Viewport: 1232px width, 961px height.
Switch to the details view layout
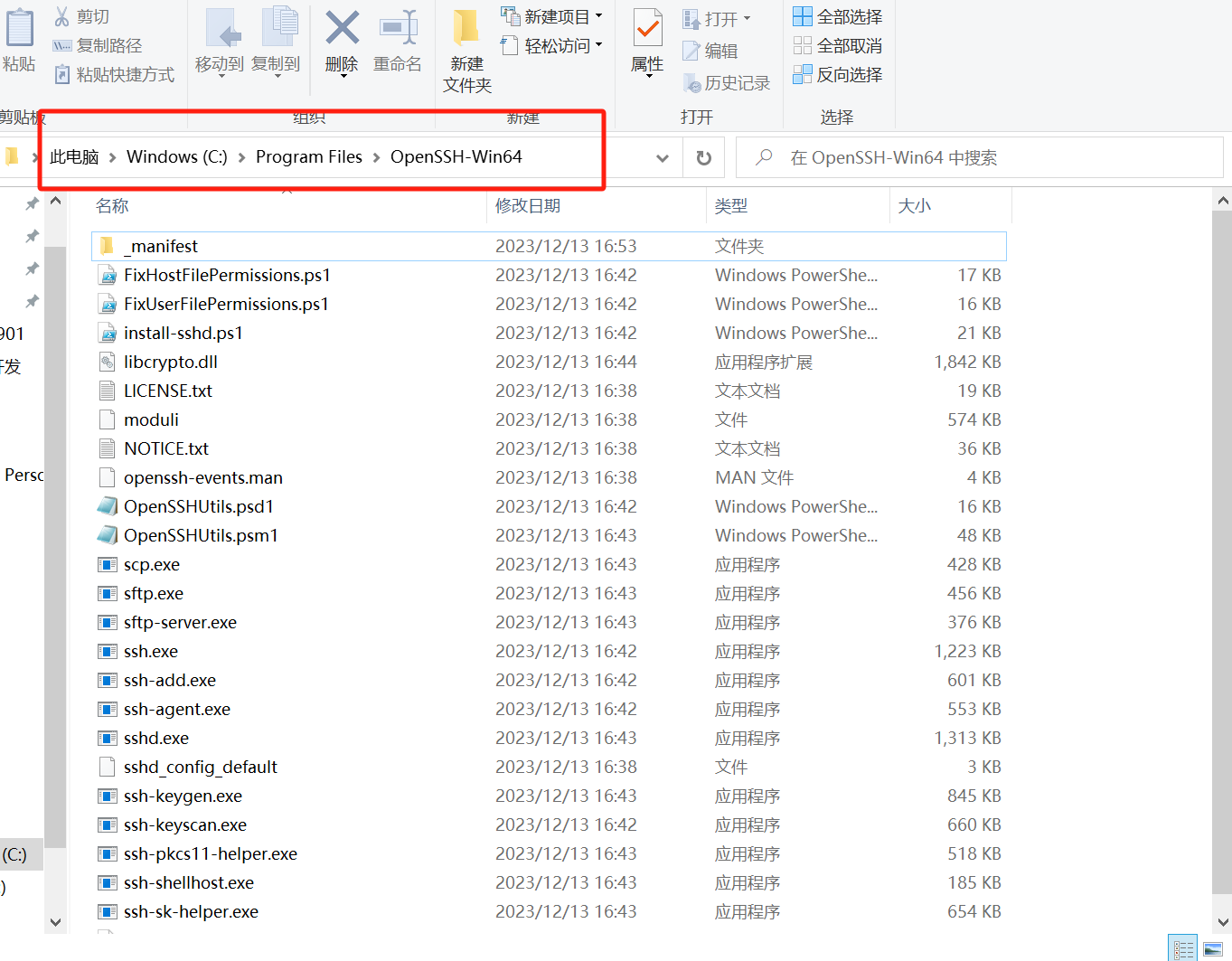(1183, 948)
